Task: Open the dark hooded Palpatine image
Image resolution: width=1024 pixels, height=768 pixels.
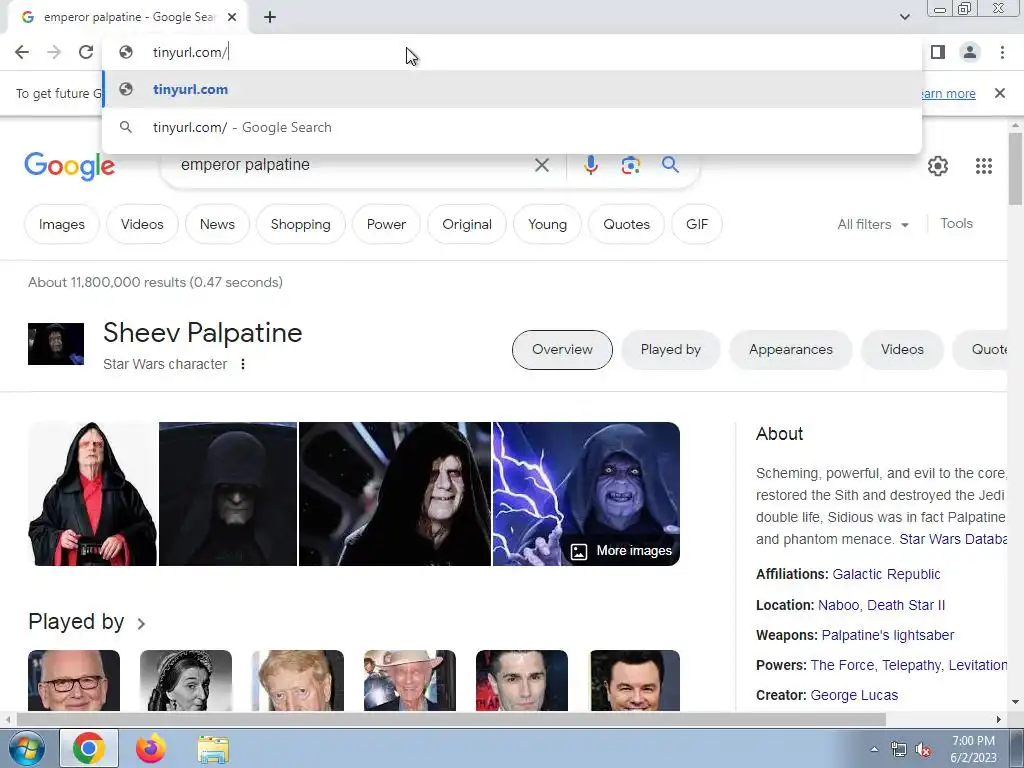Action: (228, 494)
